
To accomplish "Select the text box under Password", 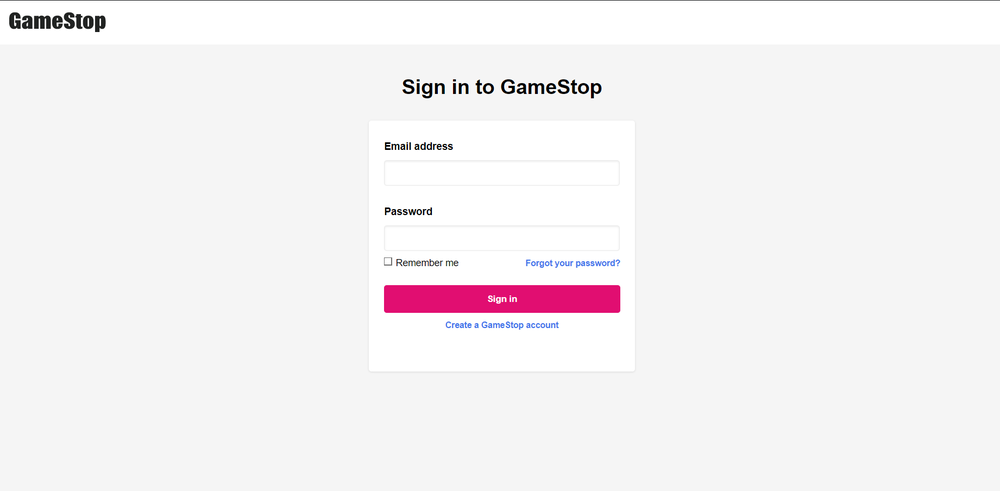I will coord(501,238).
